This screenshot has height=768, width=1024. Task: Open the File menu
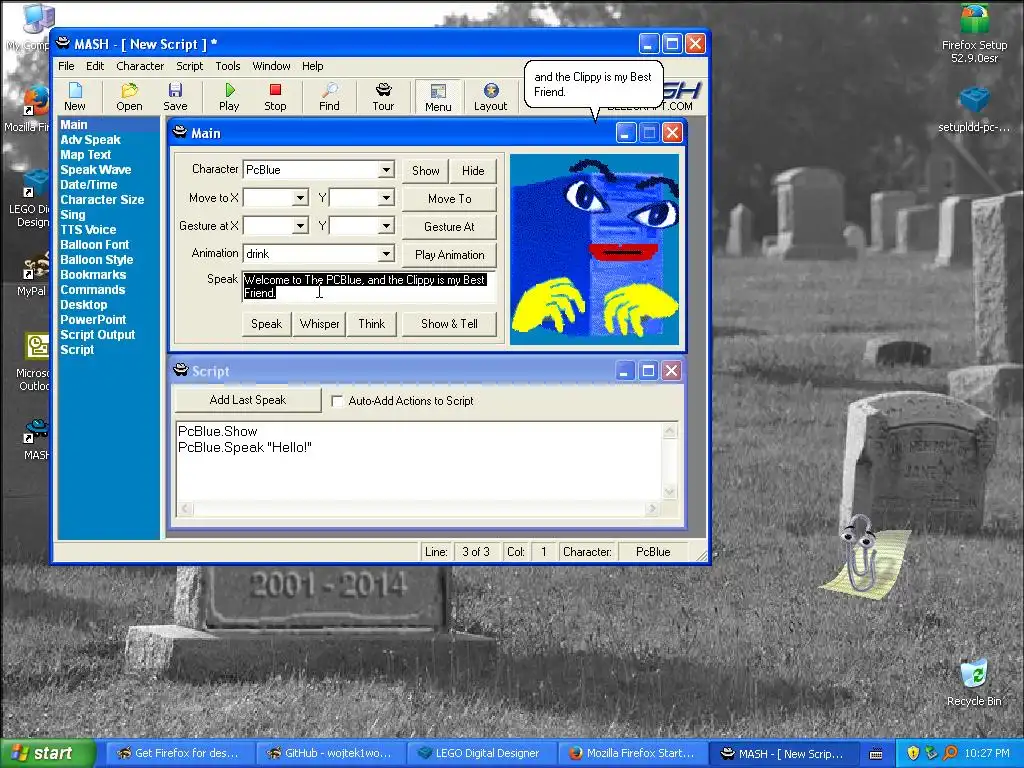tap(66, 66)
